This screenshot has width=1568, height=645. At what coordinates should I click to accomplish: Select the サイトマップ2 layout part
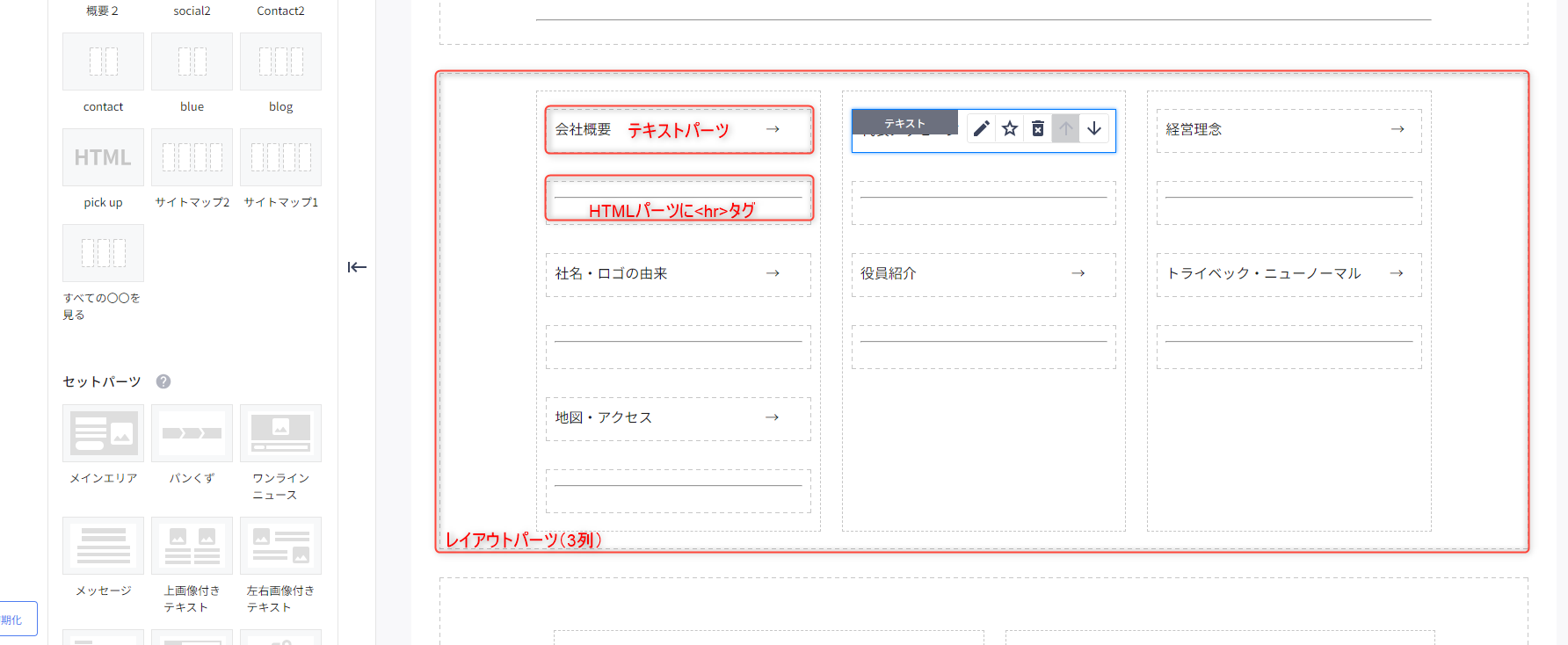point(192,158)
